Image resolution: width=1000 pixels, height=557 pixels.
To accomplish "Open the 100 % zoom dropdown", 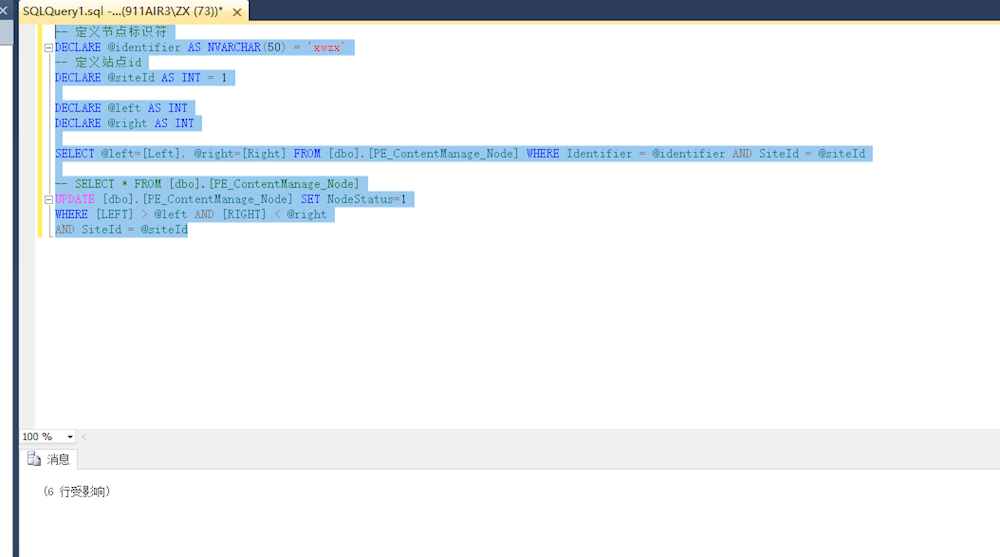I will [70, 437].
